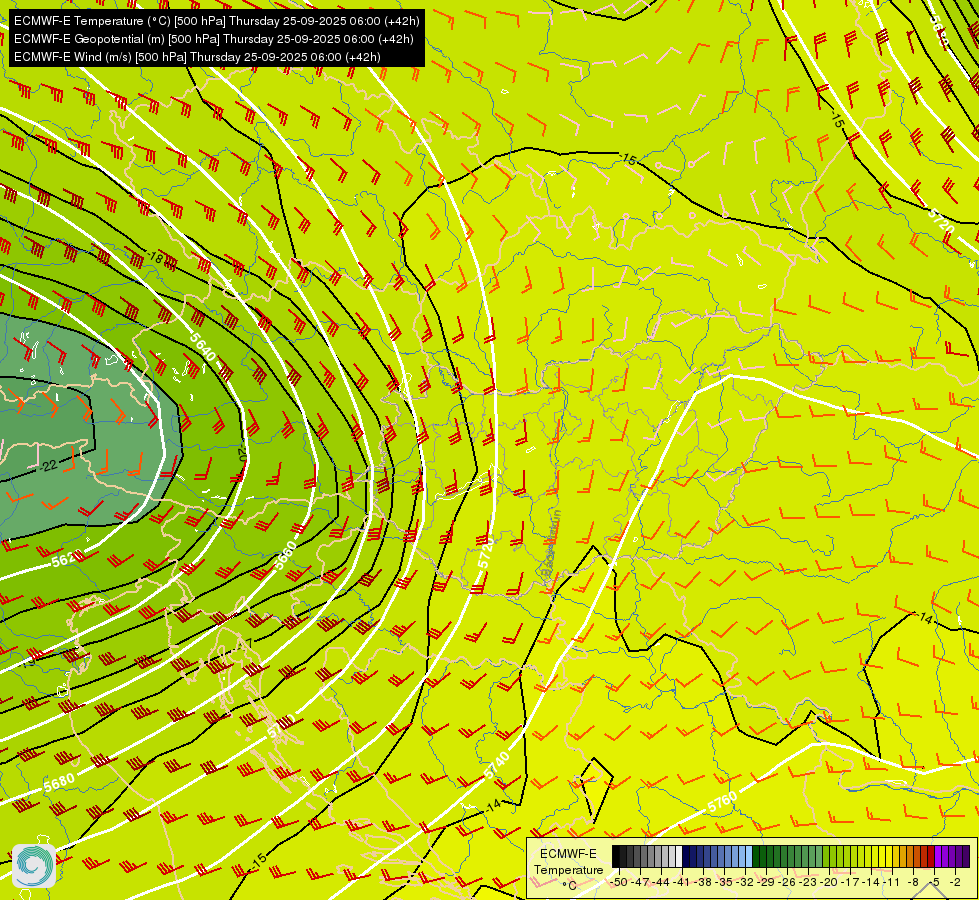Click the -5 legend scale value
The image size is (979, 900).
(935, 882)
